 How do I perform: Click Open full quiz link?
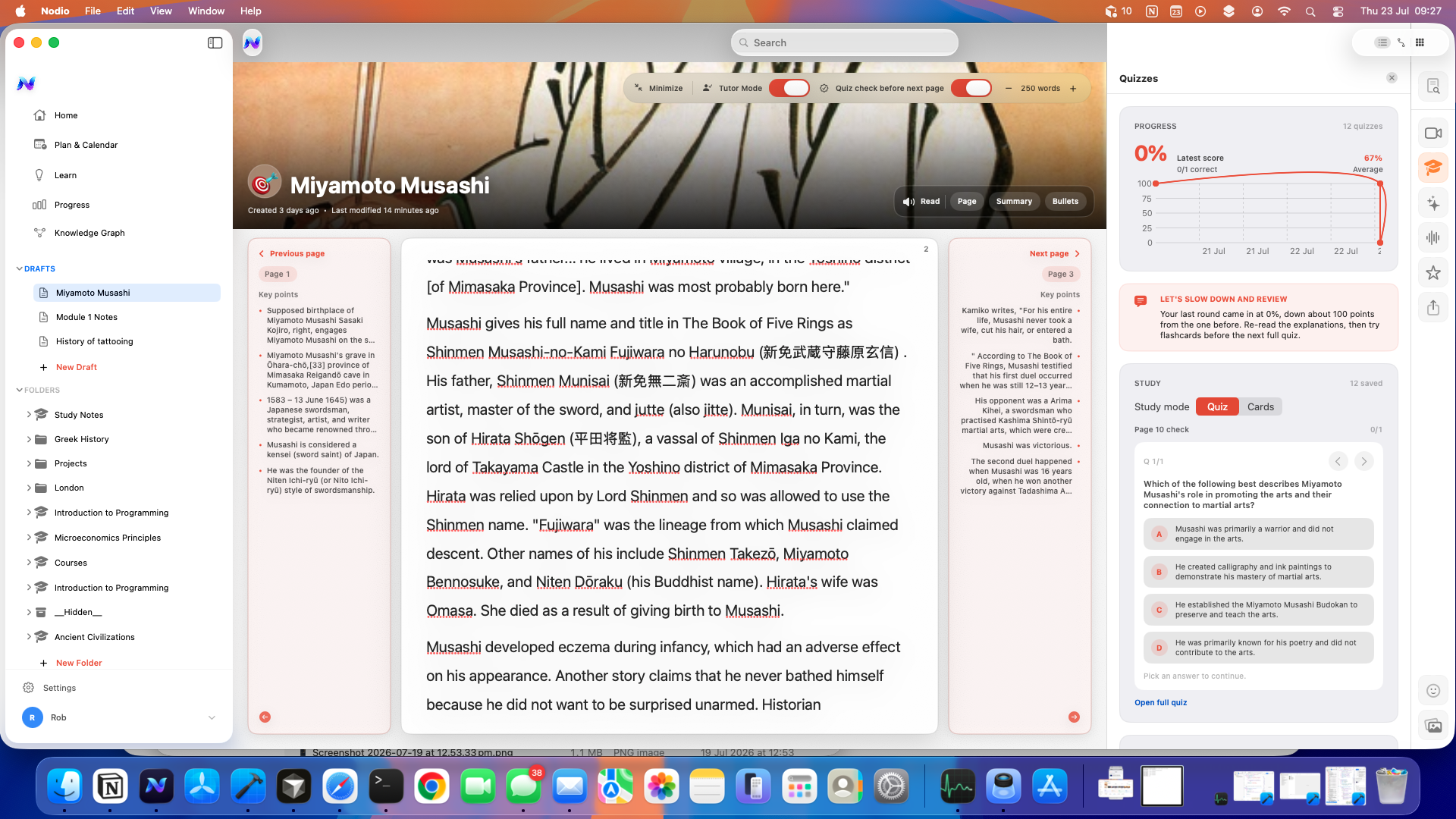pos(1160,703)
